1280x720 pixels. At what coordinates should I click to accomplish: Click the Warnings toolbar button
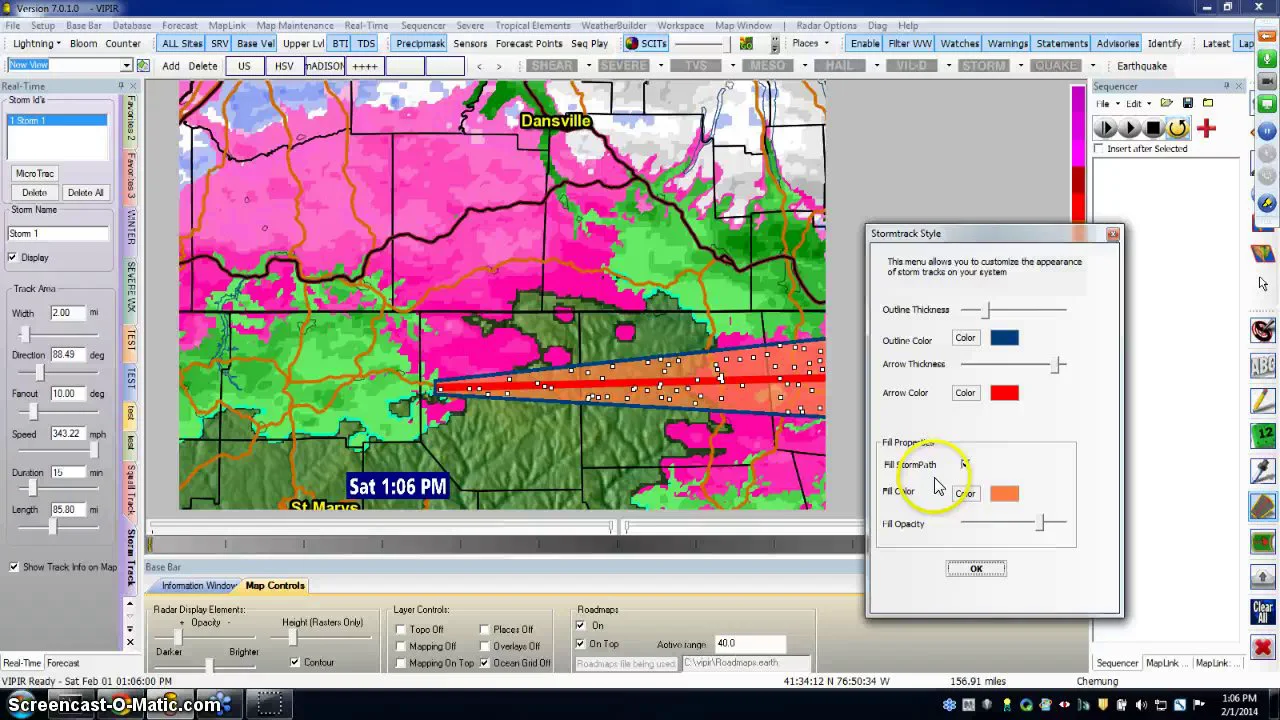point(1007,43)
